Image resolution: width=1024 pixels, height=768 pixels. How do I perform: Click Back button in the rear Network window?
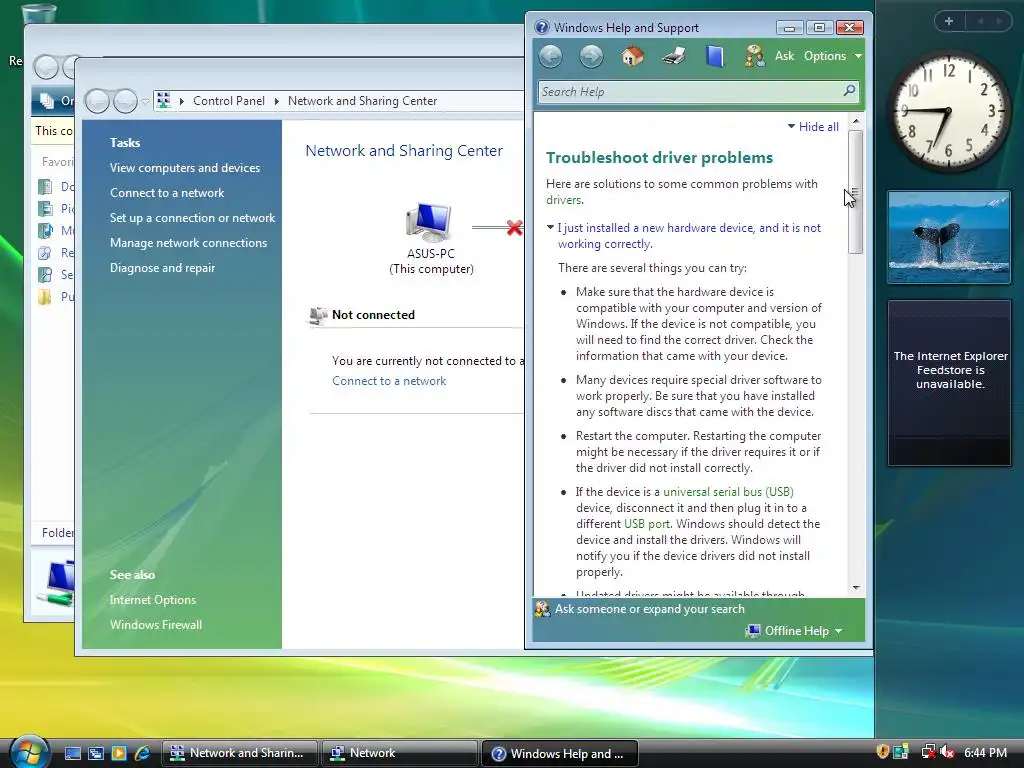(46, 67)
